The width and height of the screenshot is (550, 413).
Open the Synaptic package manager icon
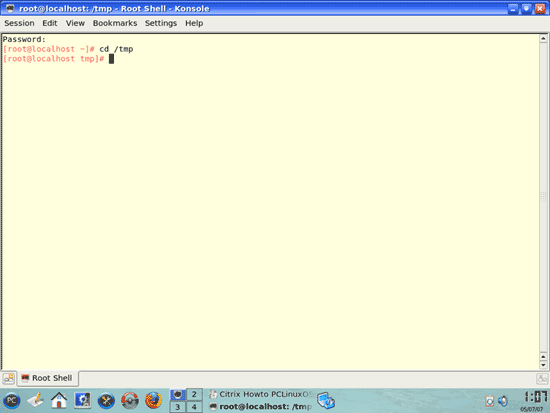[x=130, y=401]
